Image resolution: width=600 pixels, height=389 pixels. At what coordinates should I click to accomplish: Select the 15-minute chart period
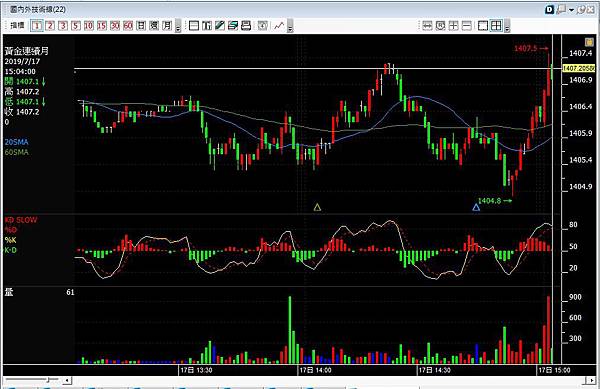click(102, 26)
